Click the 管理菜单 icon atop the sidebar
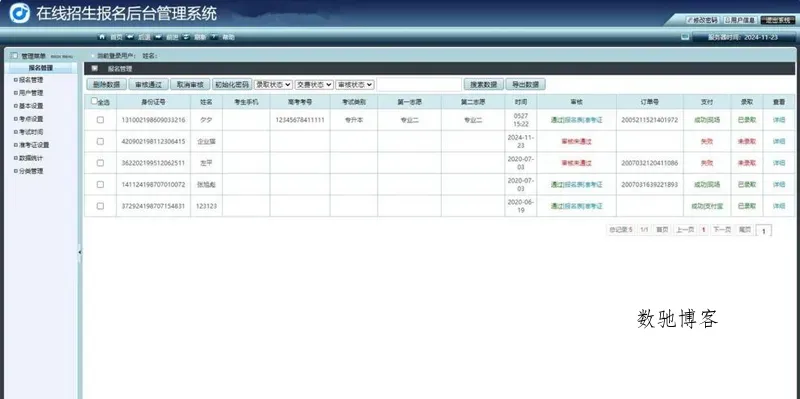This screenshot has width=800, height=399. (x=14, y=56)
